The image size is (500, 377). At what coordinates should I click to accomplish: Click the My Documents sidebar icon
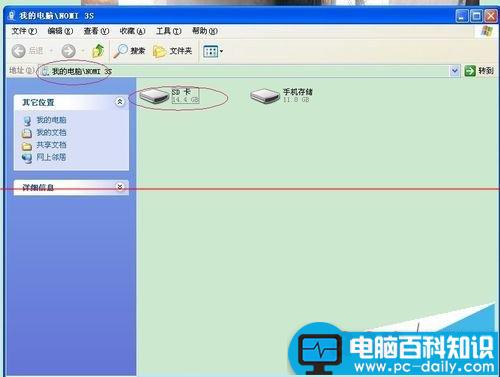click(x=27, y=133)
